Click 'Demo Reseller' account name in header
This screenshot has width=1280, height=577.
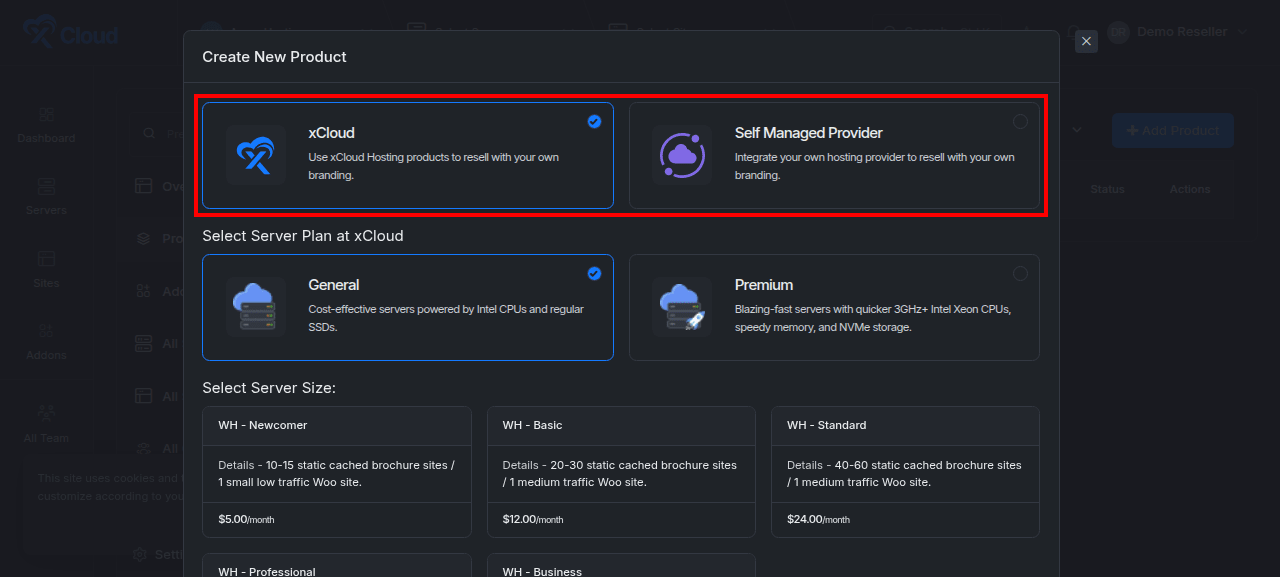tap(1182, 32)
